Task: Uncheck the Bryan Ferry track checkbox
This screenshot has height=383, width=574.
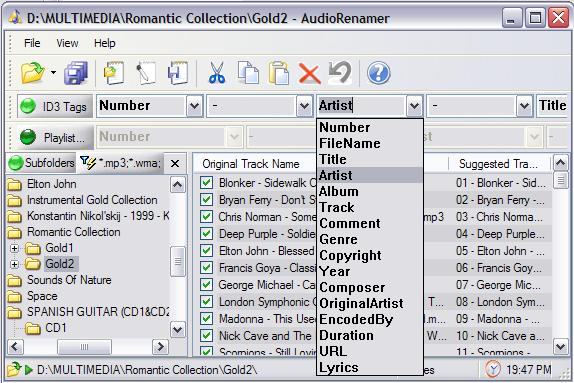Action: pyautogui.click(x=206, y=200)
